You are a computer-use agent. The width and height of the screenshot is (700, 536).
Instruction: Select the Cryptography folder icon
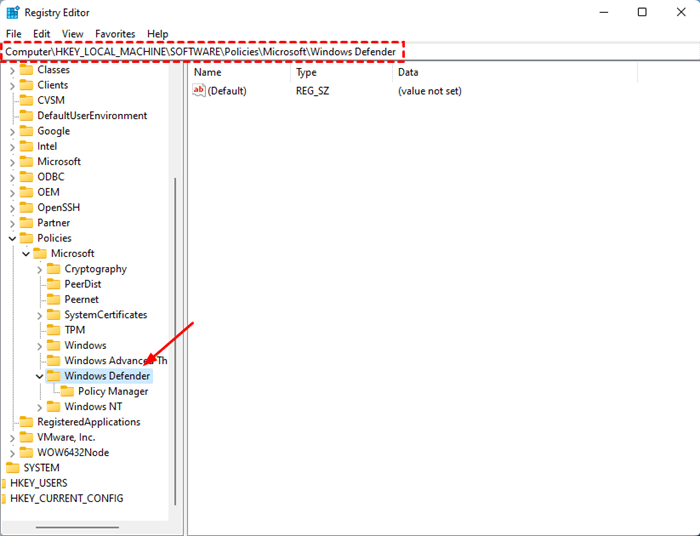coord(54,269)
